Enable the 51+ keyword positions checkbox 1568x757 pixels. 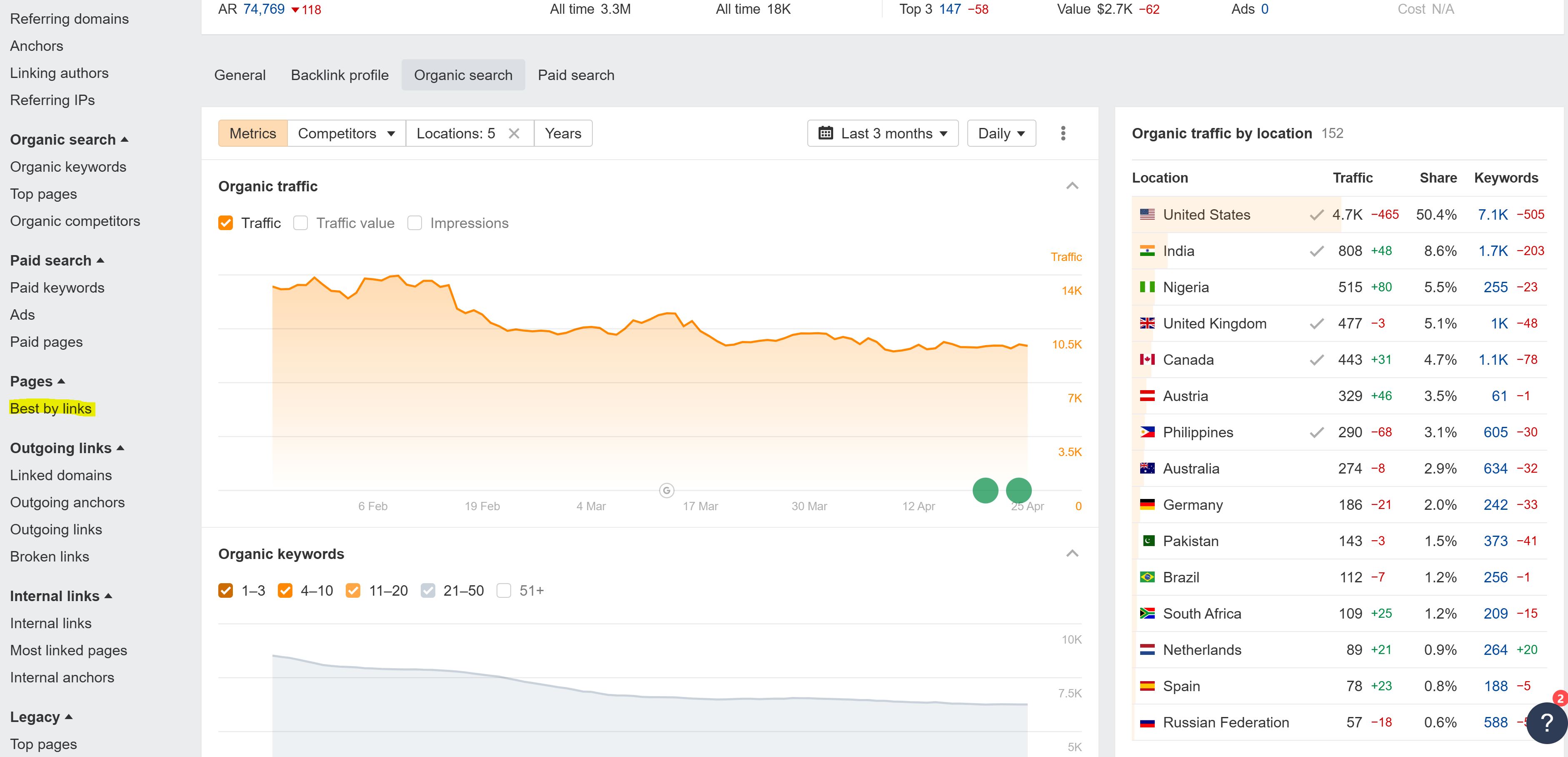[503, 591]
